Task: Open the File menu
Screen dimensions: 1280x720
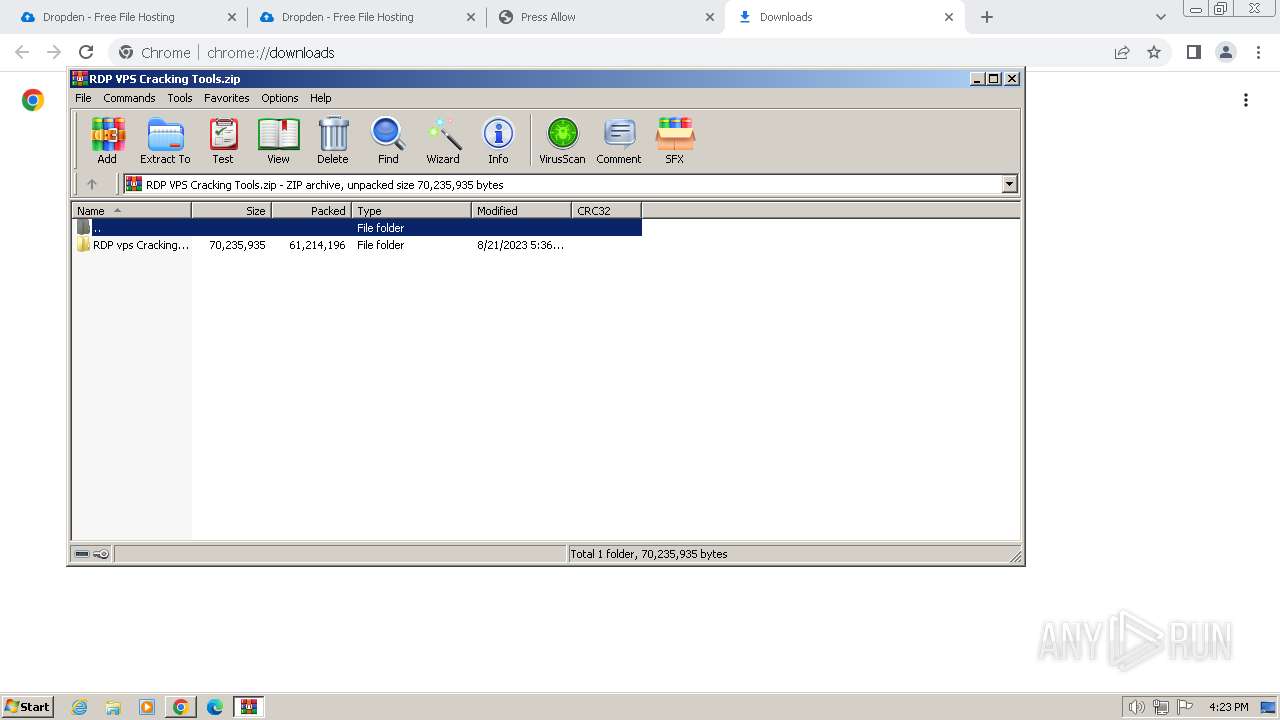Action: [x=83, y=98]
